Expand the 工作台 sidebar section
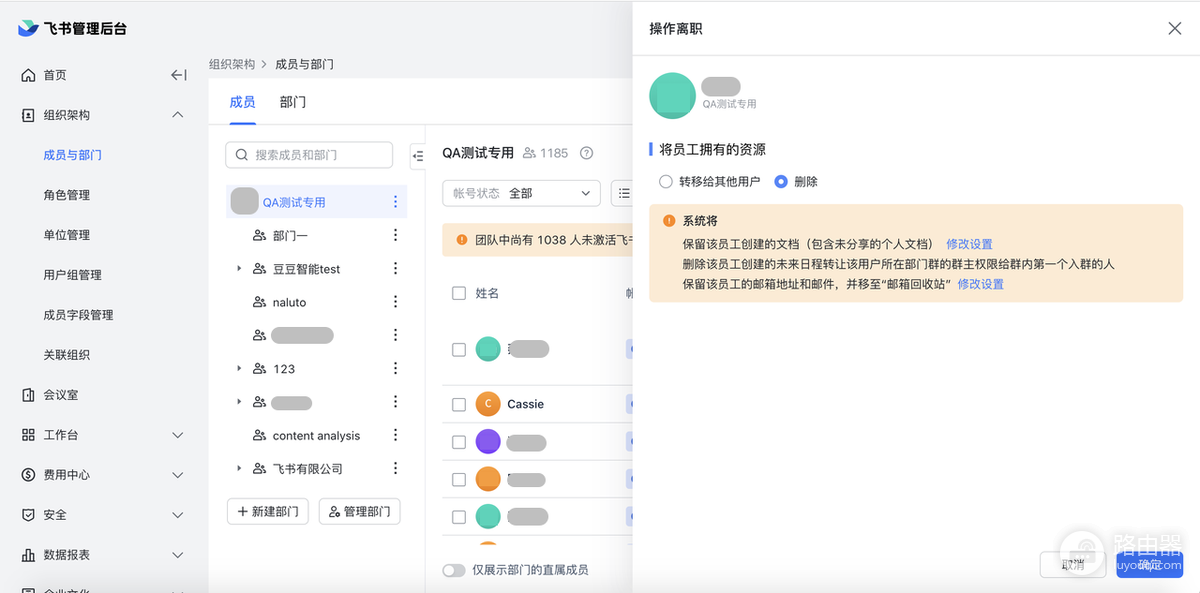1200x593 pixels. pyautogui.click(x=178, y=435)
